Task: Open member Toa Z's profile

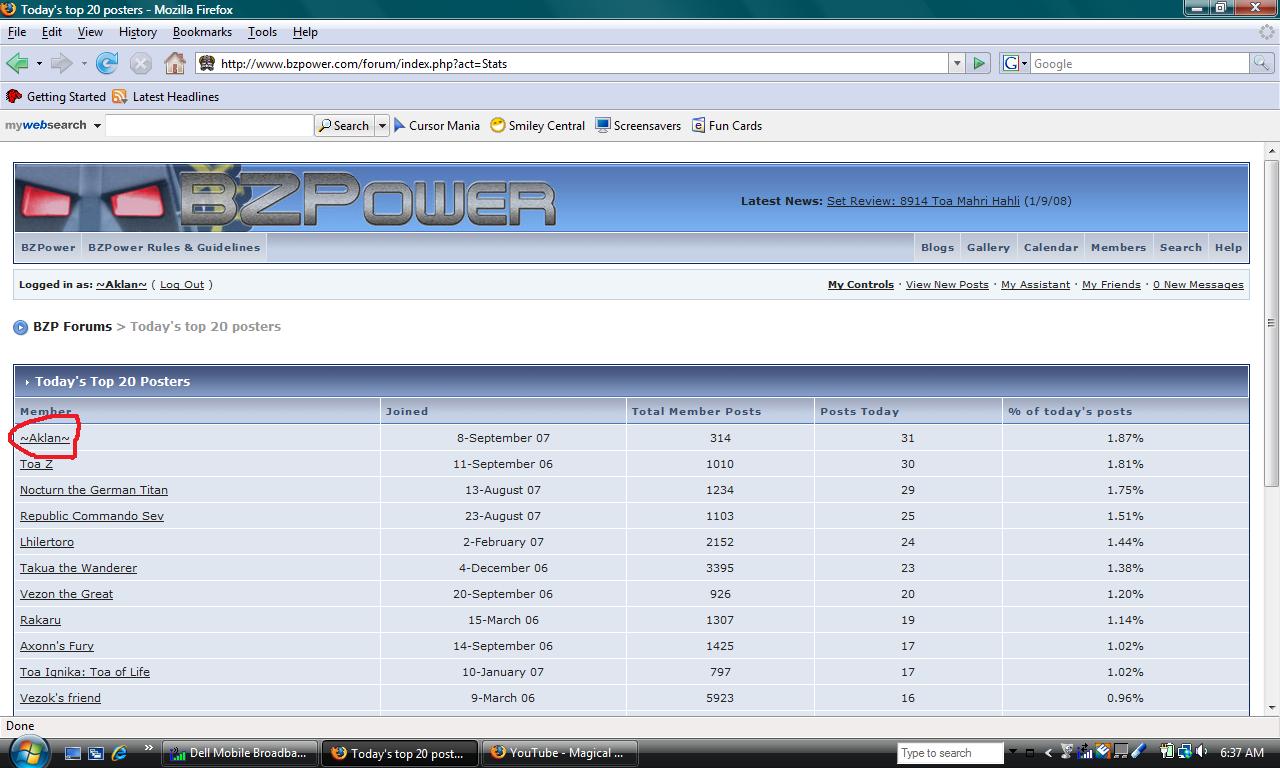Action: point(36,464)
